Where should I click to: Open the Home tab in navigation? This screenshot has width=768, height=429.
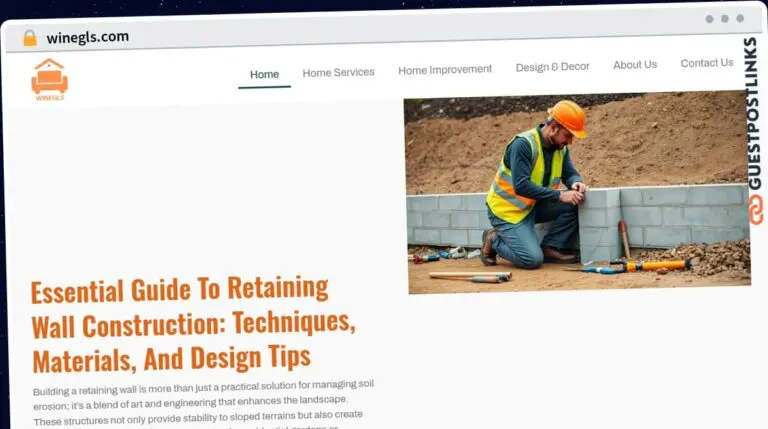pyautogui.click(x=264, y=74)
